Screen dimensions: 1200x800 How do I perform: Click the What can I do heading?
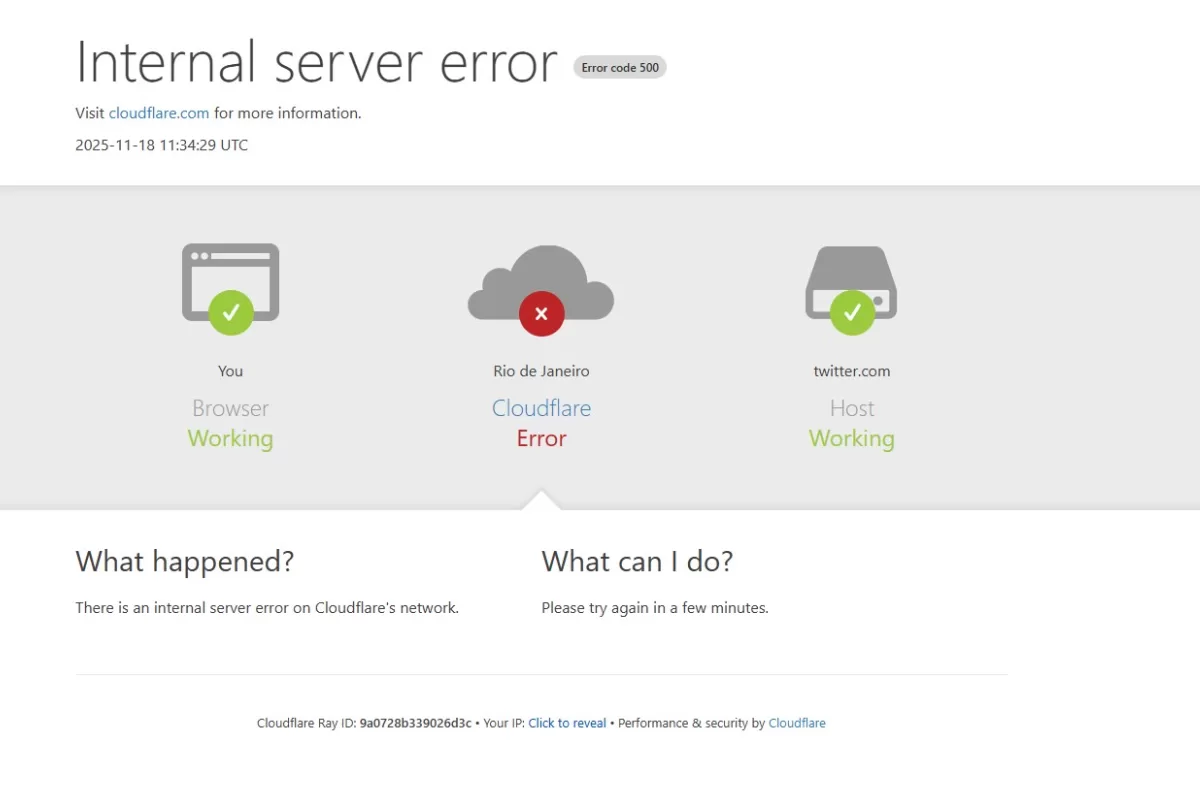click(x=638, y=561)
